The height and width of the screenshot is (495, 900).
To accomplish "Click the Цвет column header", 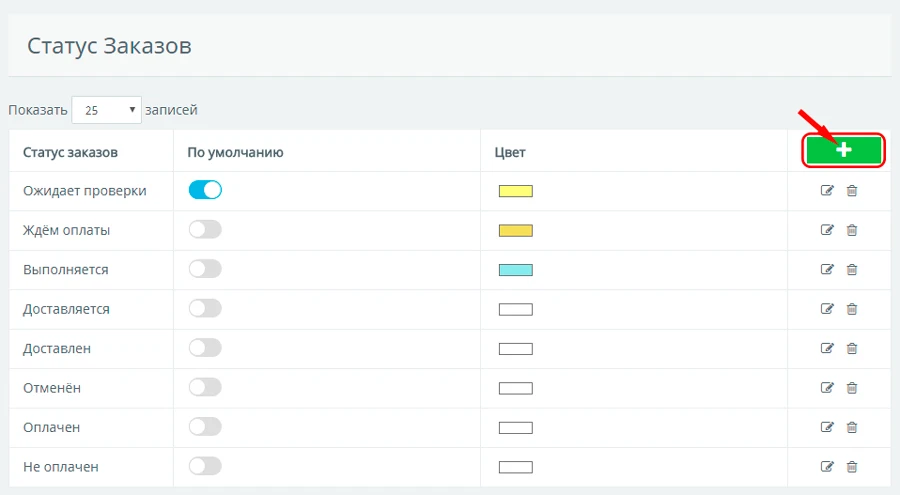I will click(x=510, y=153).
